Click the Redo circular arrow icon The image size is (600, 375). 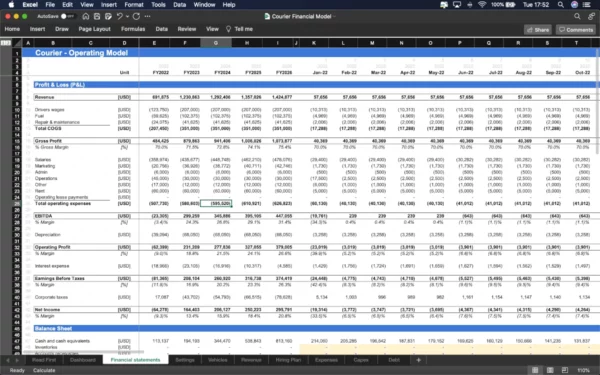pyautogui.click(x=136, y=16)
